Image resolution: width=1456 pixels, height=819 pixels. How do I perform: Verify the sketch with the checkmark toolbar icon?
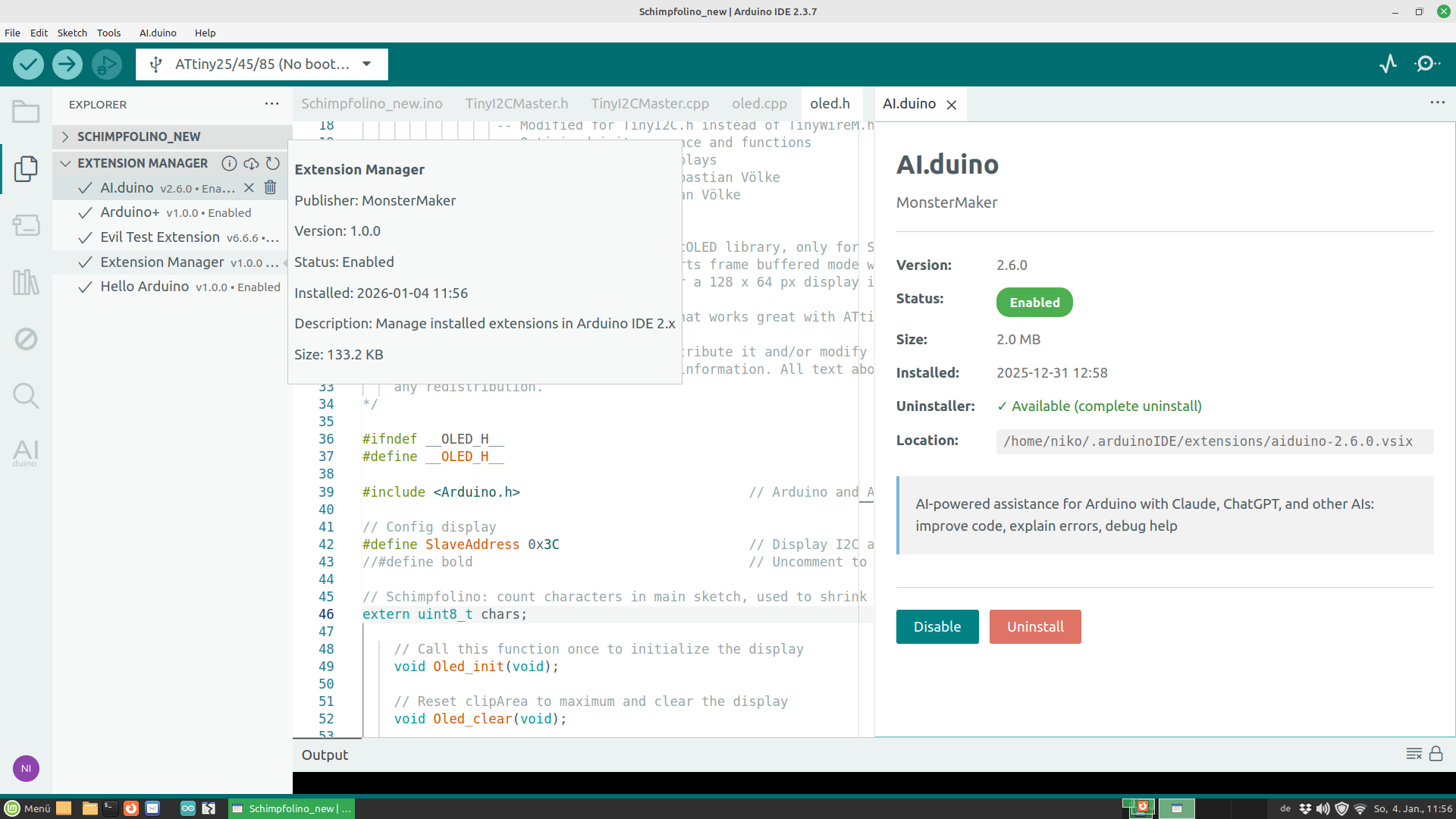[x=27, y=64]
